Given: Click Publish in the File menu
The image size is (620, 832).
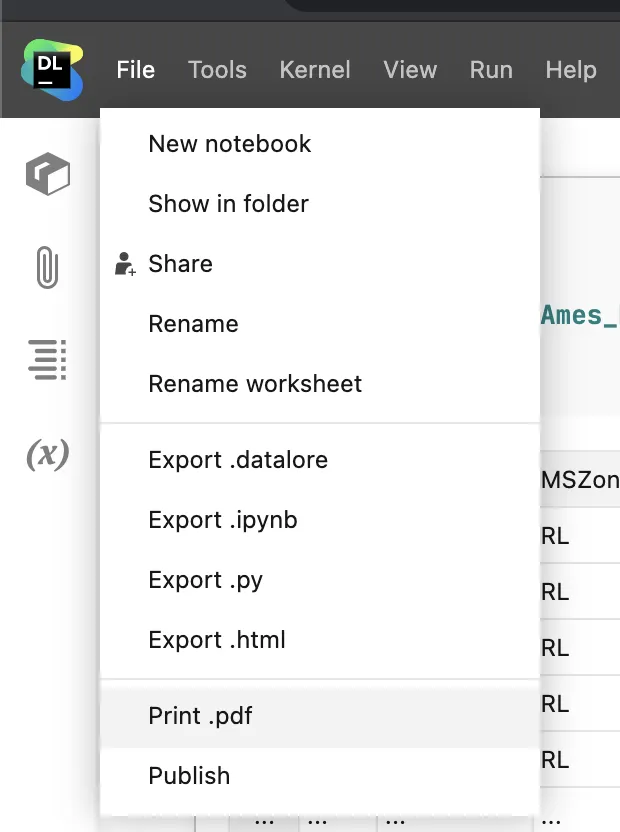Looking at the screenshot, I should [189, 776].
